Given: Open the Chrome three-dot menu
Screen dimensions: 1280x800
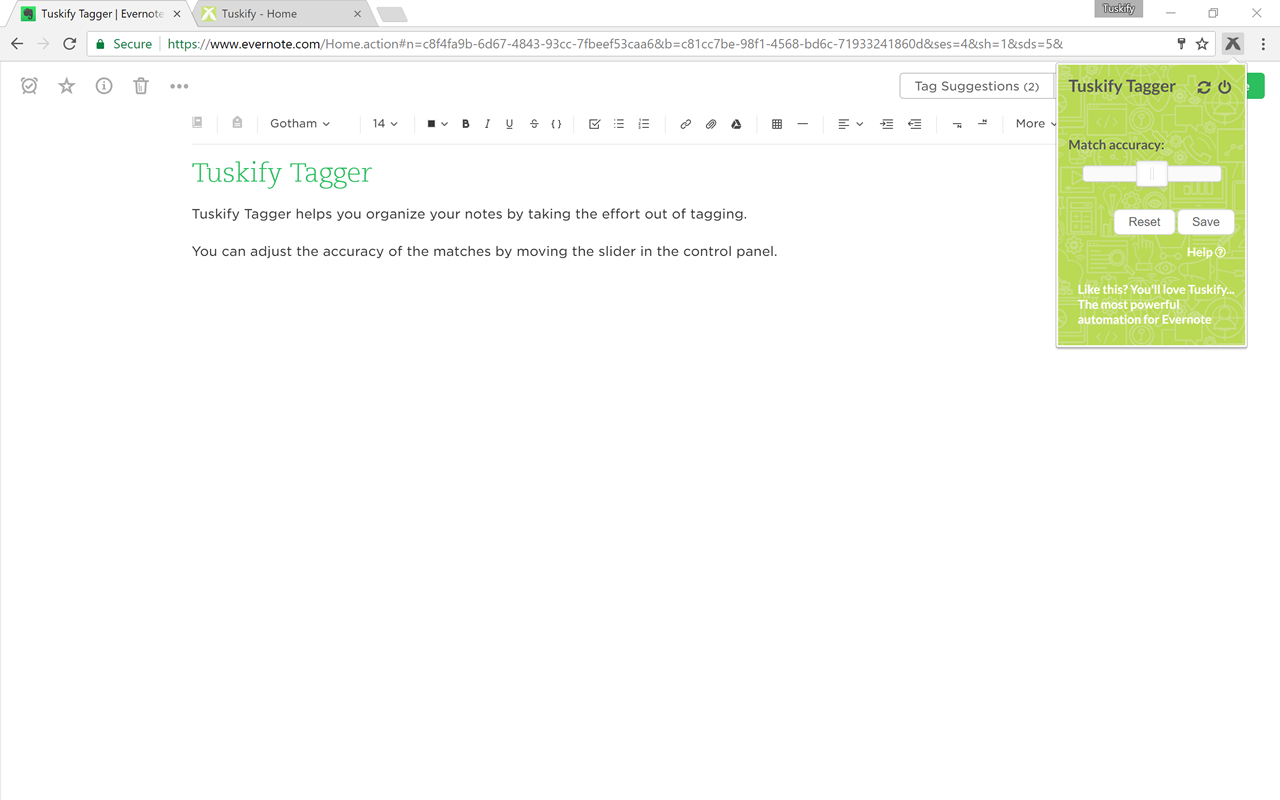Looking at the screenshot, I should click(1263, 44).
